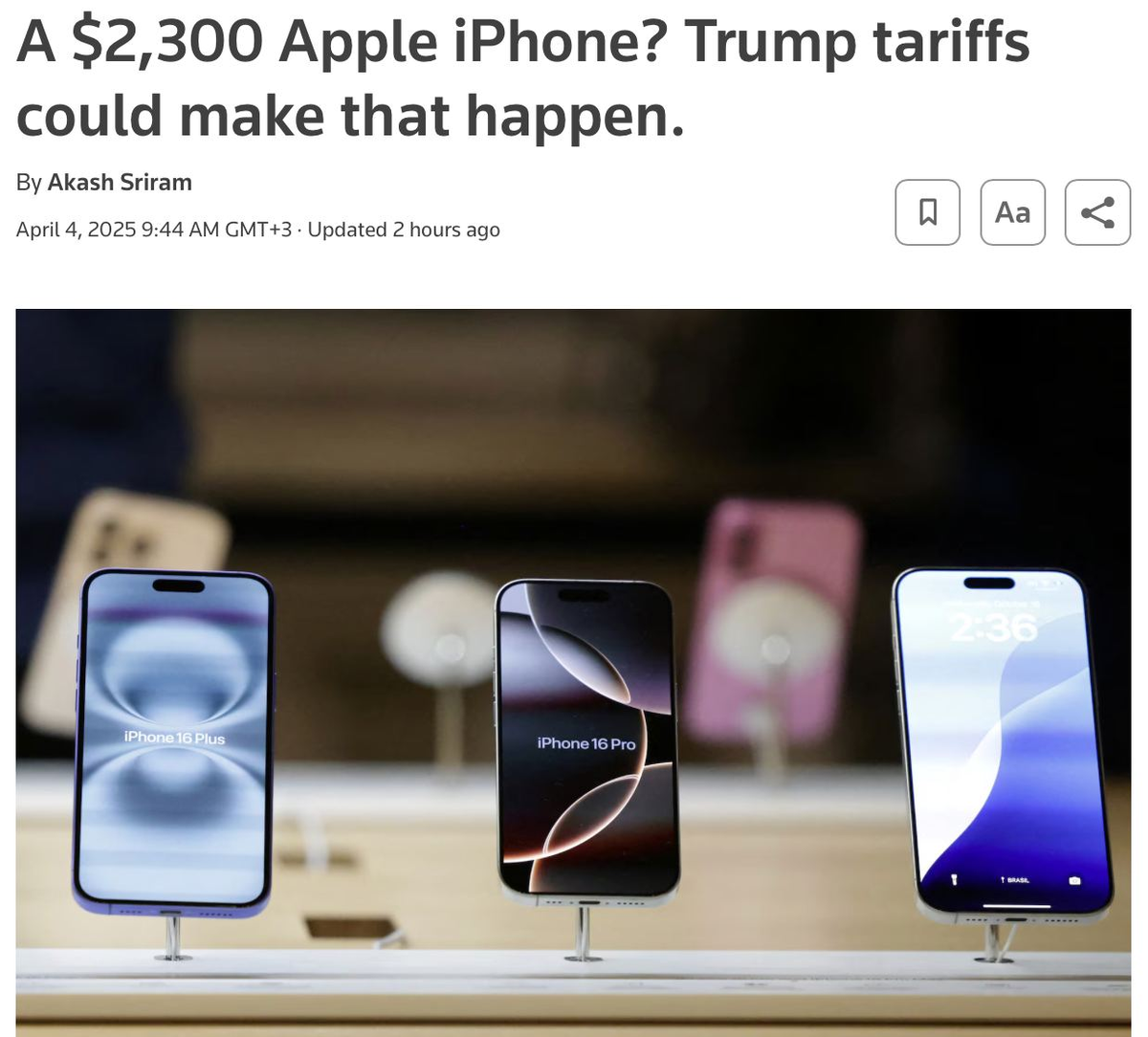Click the center iPhone 16 Pro phone
The height and width of the screenshot is (1037, 1148).
pos(585,742)
